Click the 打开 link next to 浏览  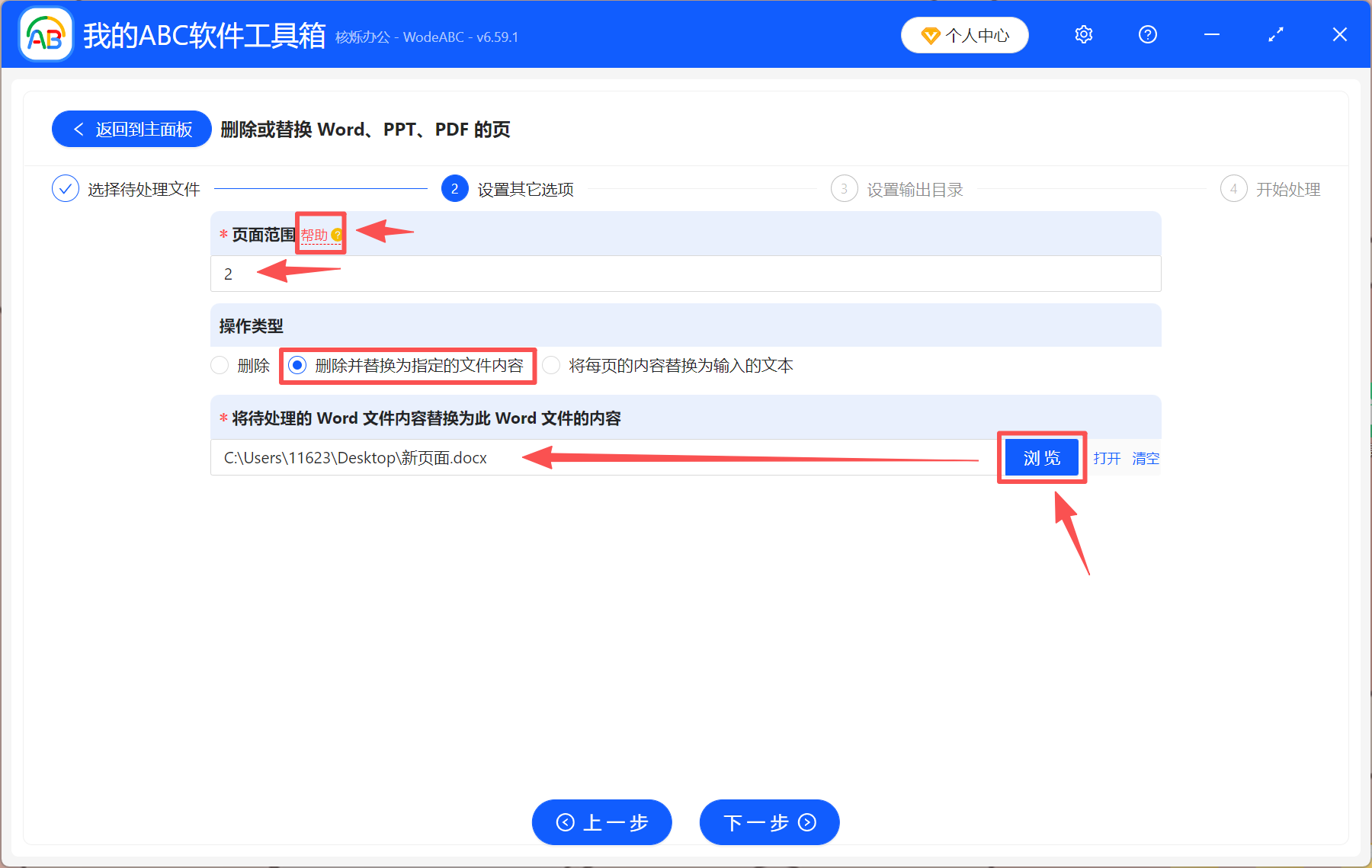(x=1106, y=458)
